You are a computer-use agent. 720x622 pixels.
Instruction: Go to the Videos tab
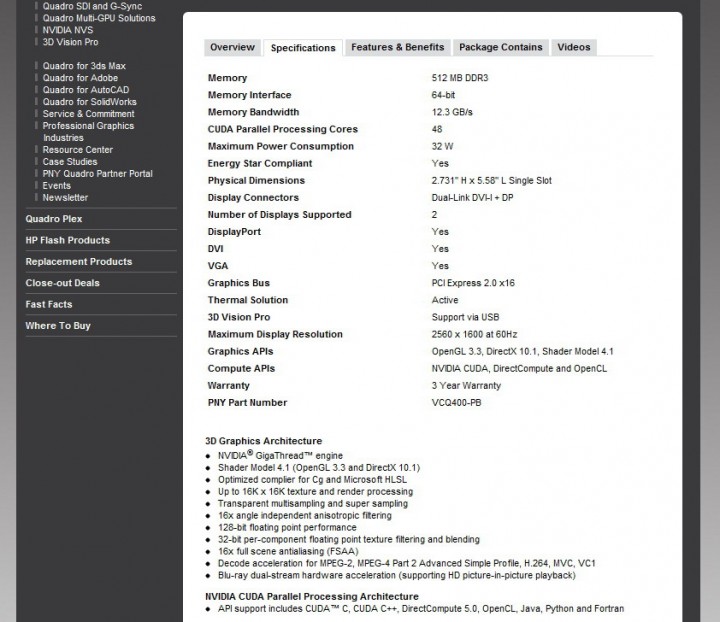tap(574, 47)
